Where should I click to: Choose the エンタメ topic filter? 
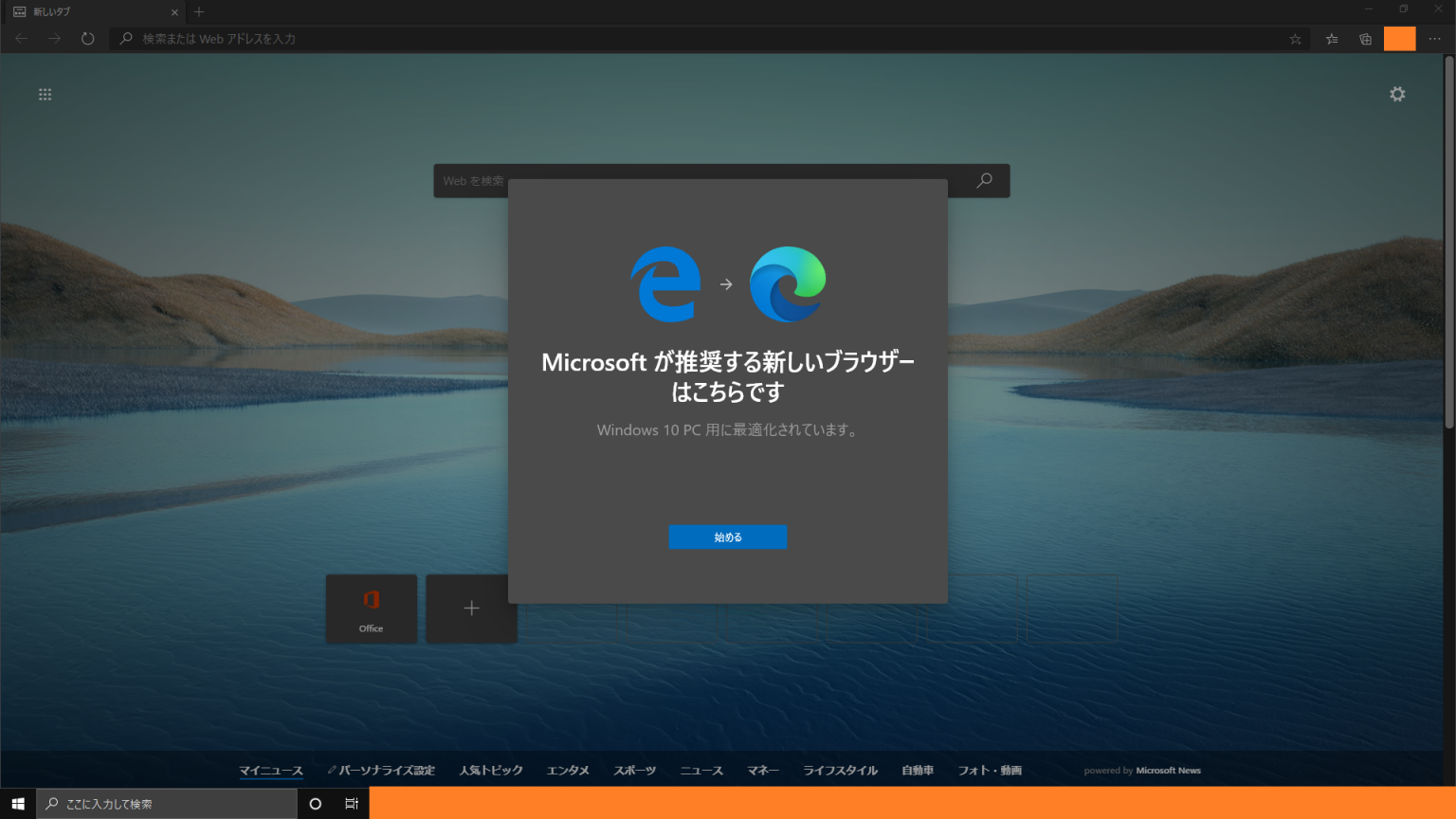567,770
